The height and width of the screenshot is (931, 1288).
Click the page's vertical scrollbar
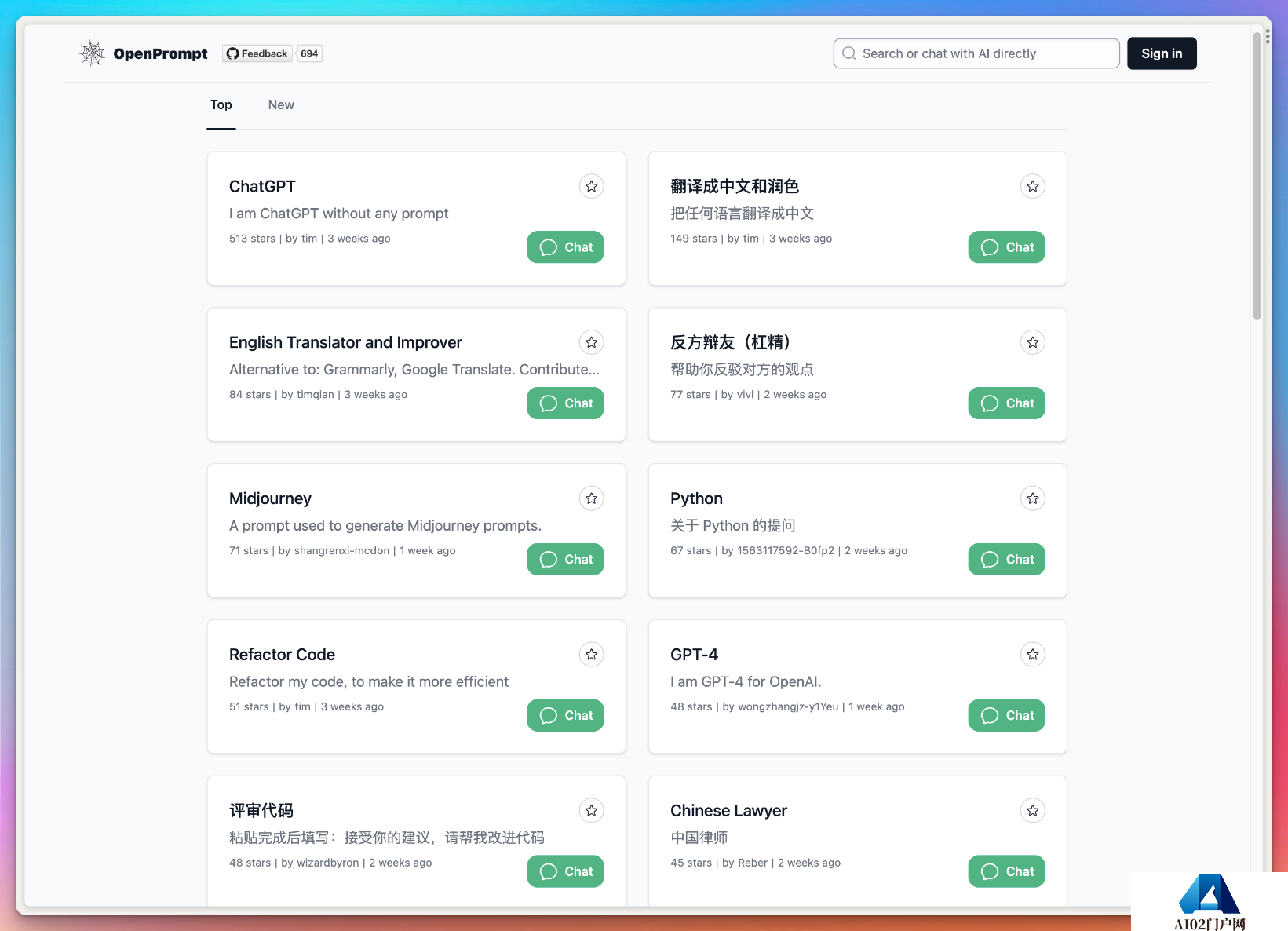pyautogui.click(x=1257, y=176)
